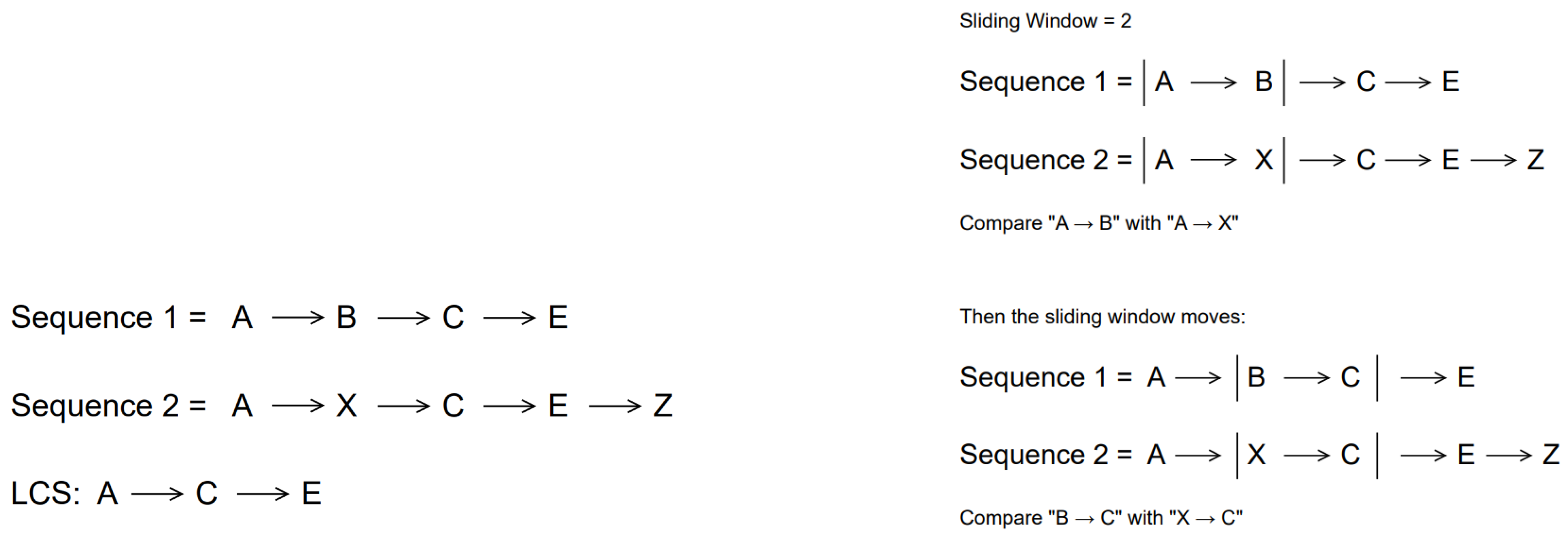Click the "Sliding Window = 2" heading
The width and height of the screenshot is (1568, 535).
(x=1045, y=21)
